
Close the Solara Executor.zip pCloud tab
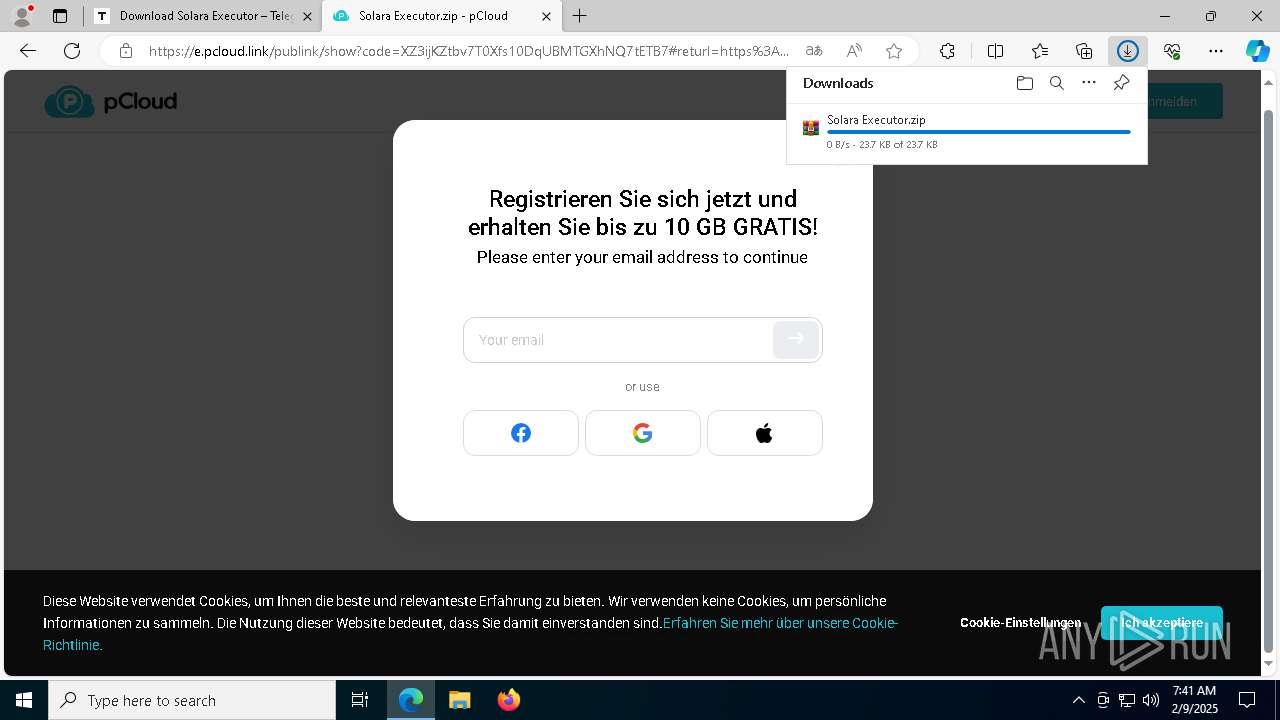[x=546, y=16]
